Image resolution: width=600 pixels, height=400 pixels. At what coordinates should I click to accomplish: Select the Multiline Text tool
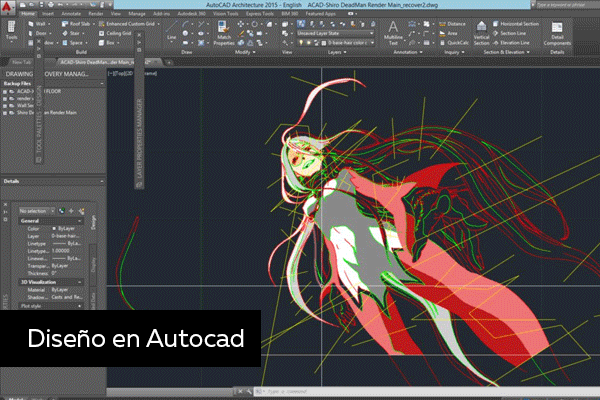[393, 33]
